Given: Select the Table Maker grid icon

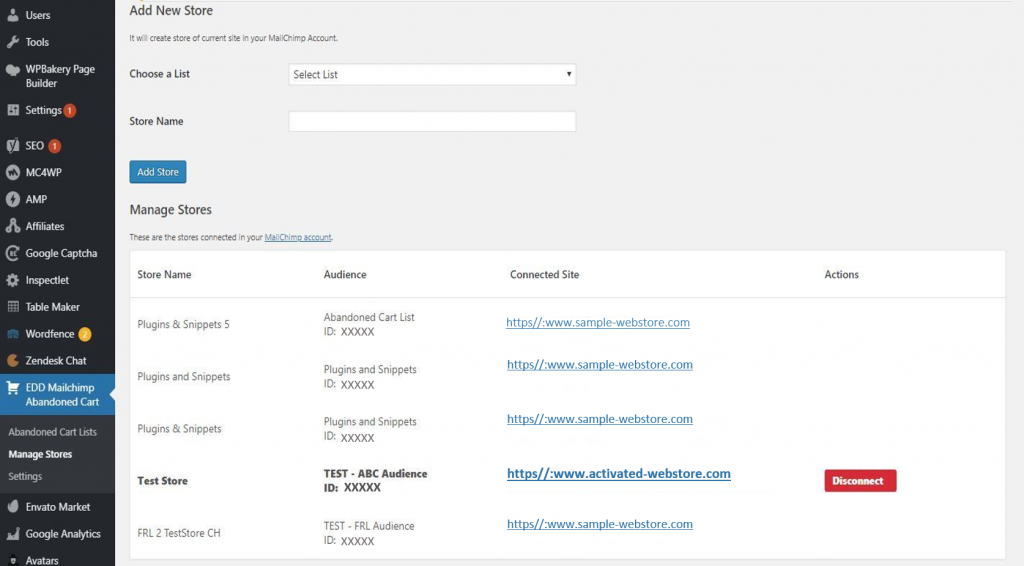Looking at the screenshot, I should [13, 307].
